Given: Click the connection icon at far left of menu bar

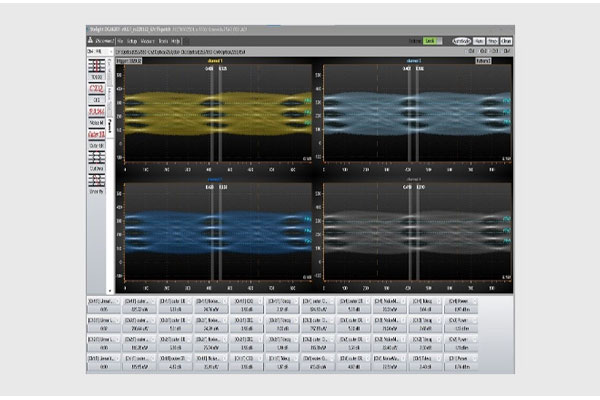Looking at the screenshot, I should click(x=91, y=40).
